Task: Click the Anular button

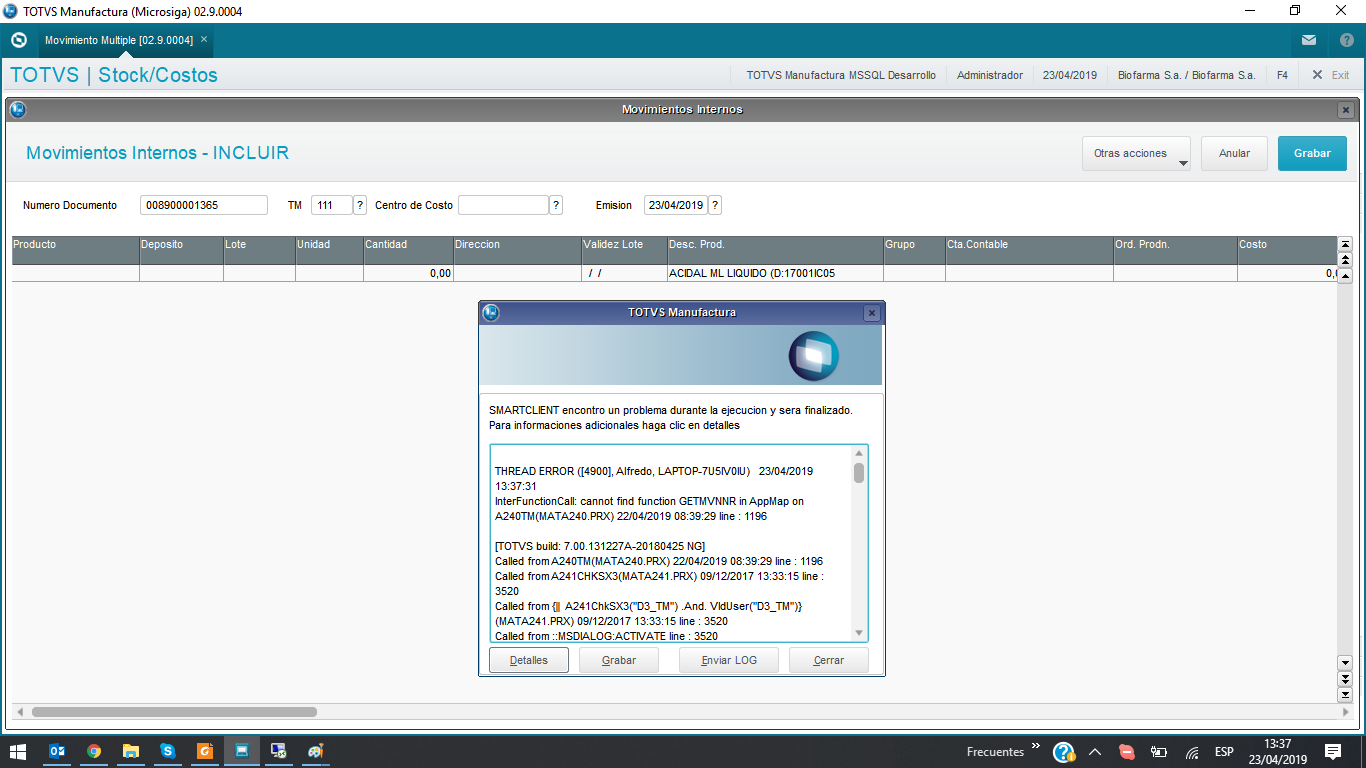Action: 1234,154
